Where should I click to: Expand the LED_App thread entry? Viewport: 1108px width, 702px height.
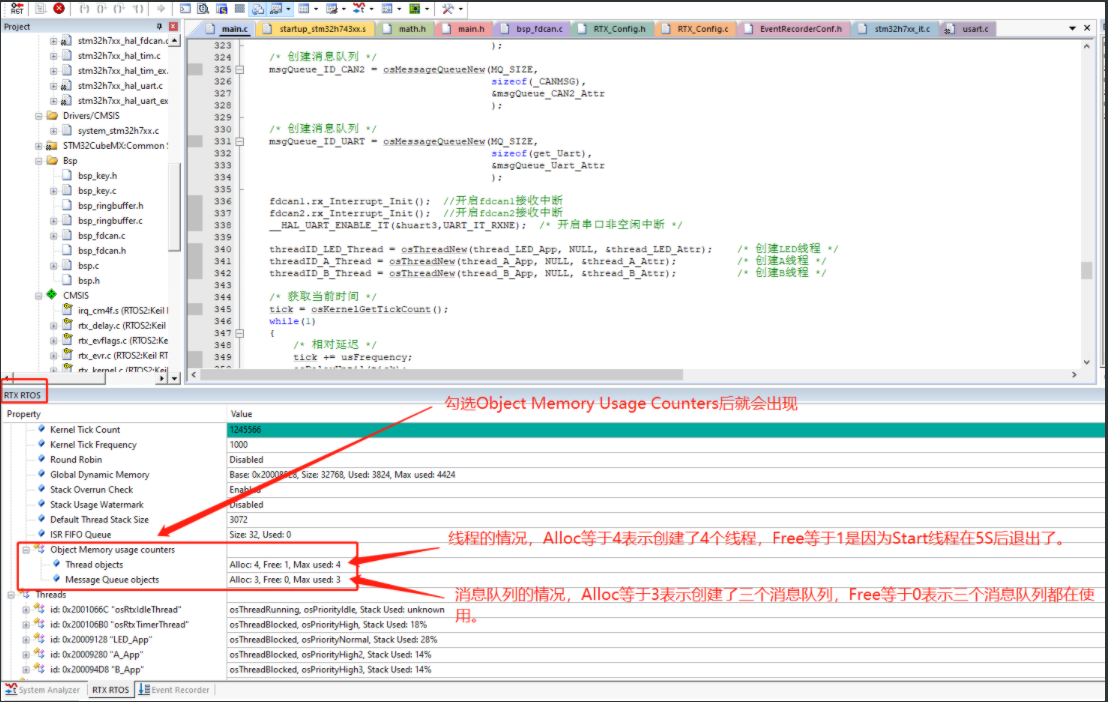25,637
